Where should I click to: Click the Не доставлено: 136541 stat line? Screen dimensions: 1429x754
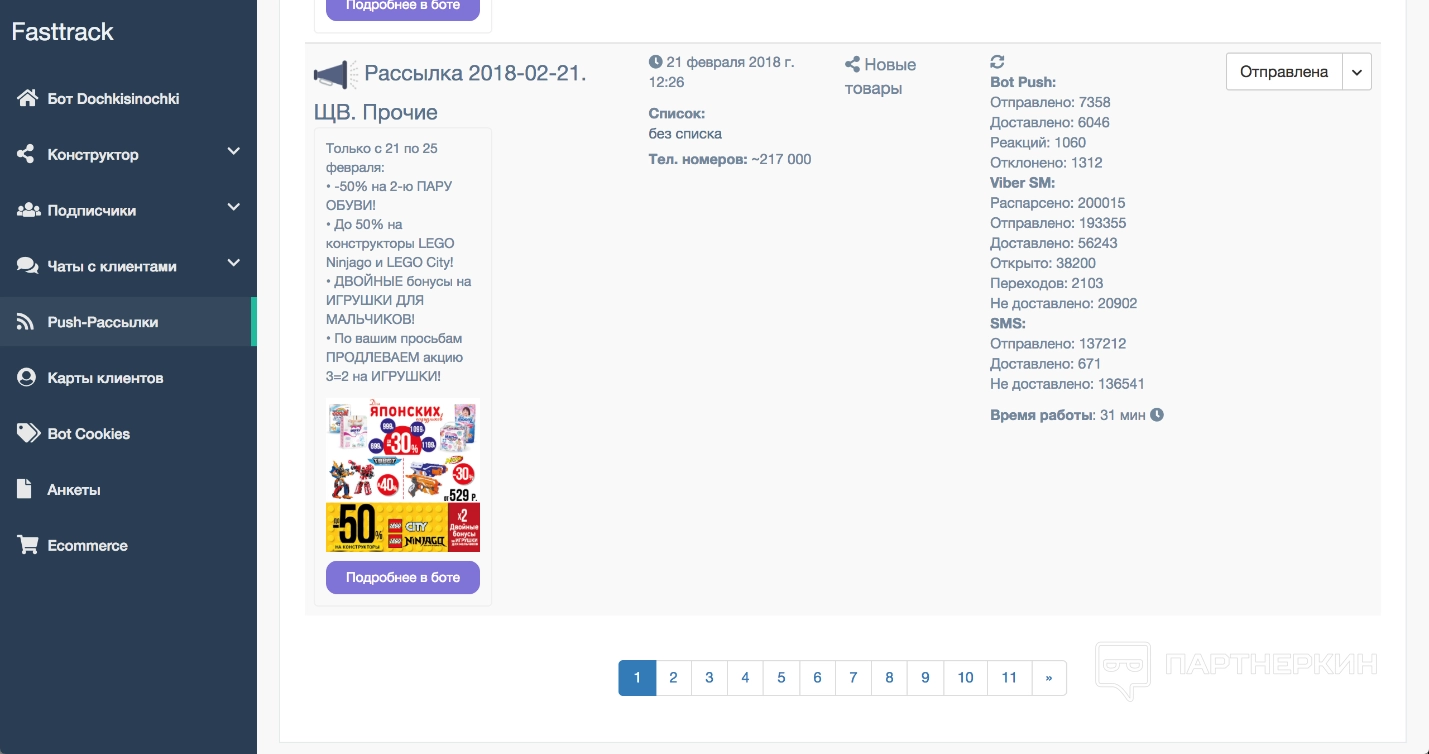1068,384
